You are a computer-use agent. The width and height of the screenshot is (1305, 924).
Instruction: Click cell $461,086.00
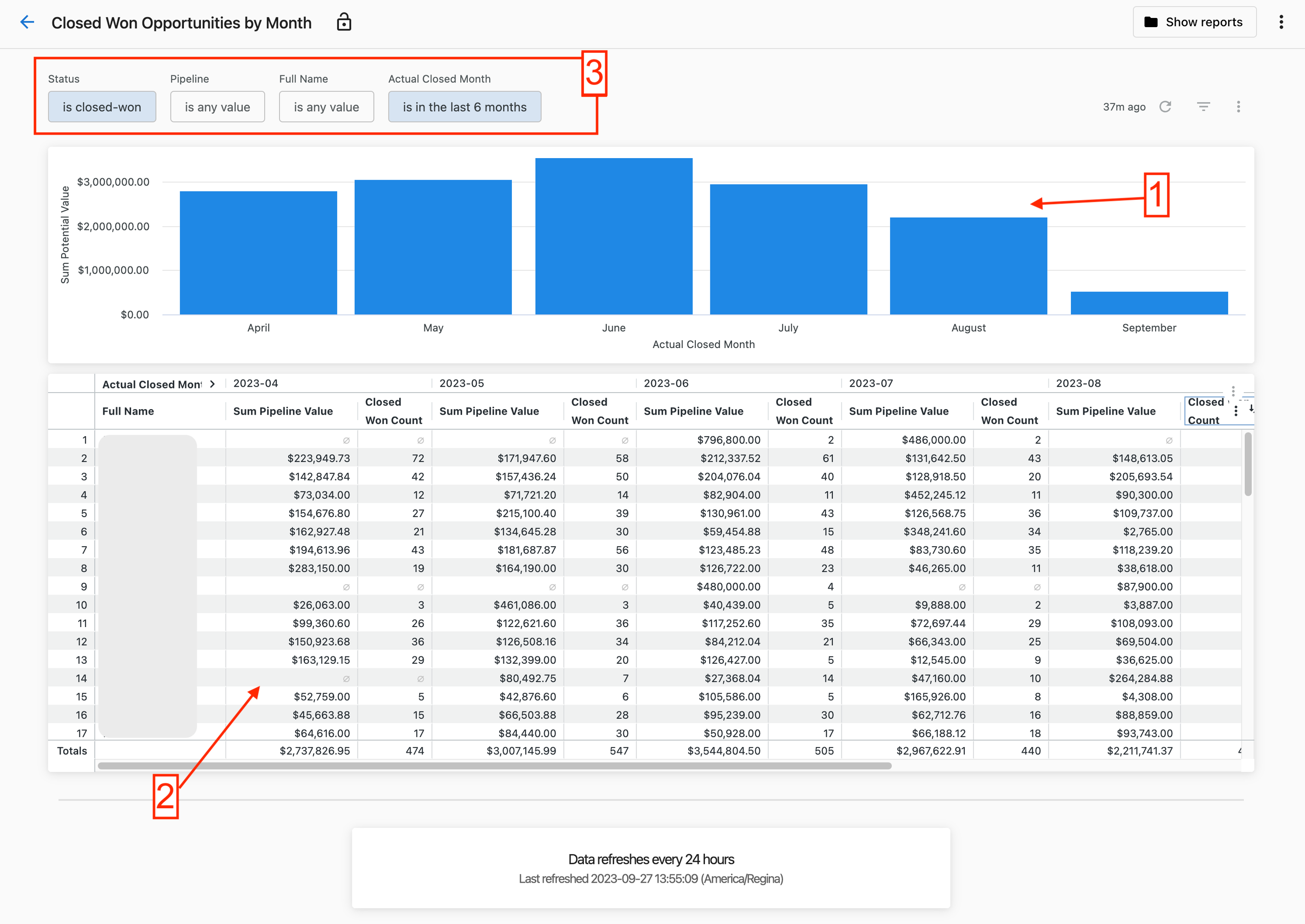point(525,605)
